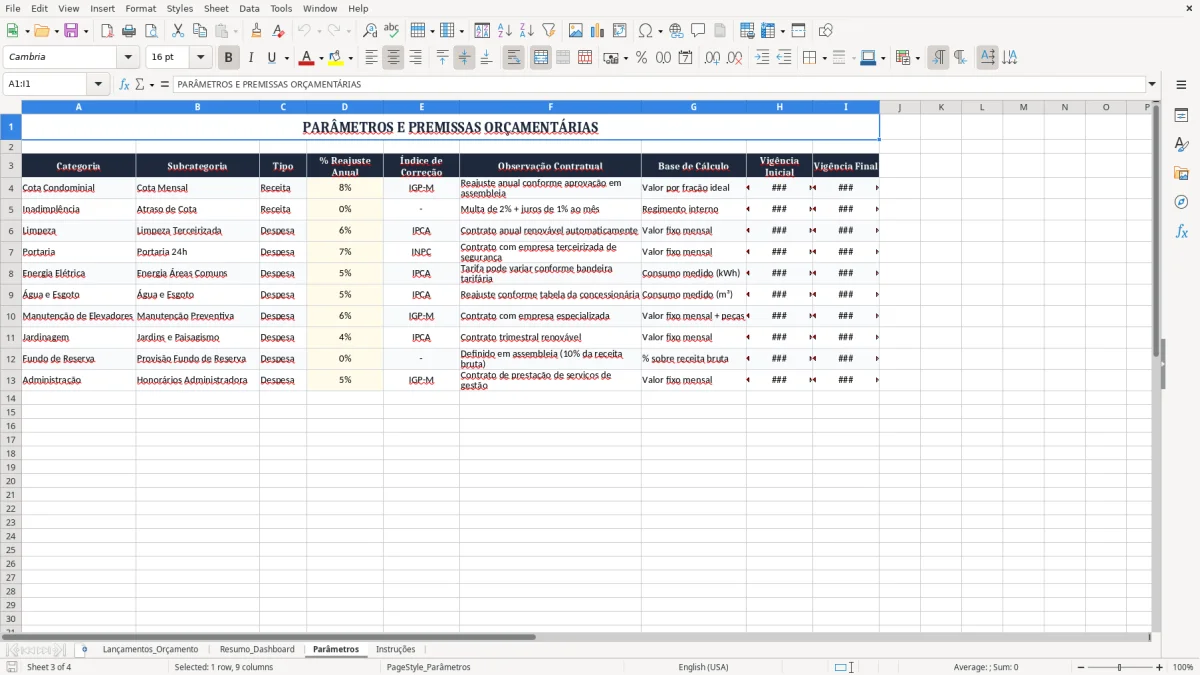Toggle Bold formatting

point(228,58)
